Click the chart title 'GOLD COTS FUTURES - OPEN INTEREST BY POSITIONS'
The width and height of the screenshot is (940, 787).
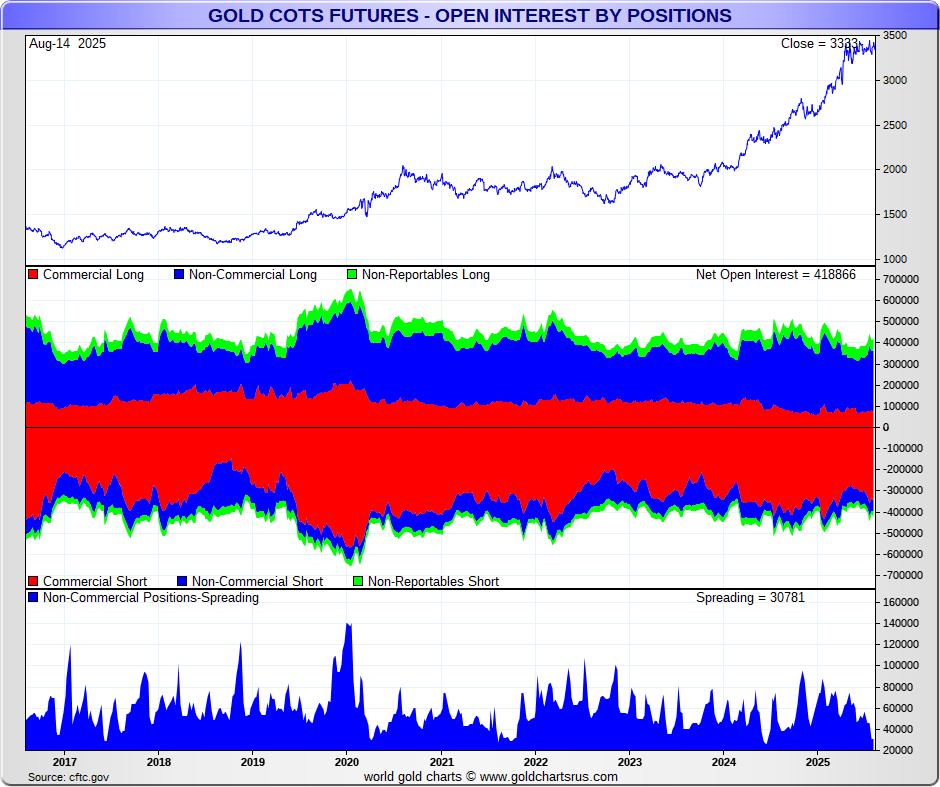(x=470, y=16)
